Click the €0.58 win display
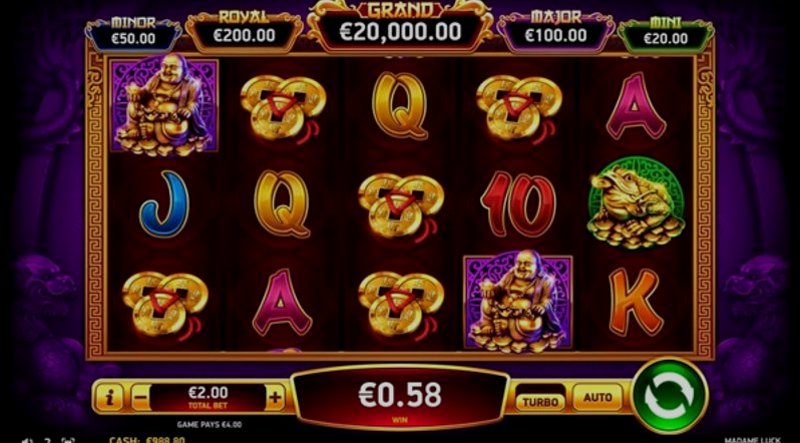Screen dimensions: 800x443 (x=400, y=397)
